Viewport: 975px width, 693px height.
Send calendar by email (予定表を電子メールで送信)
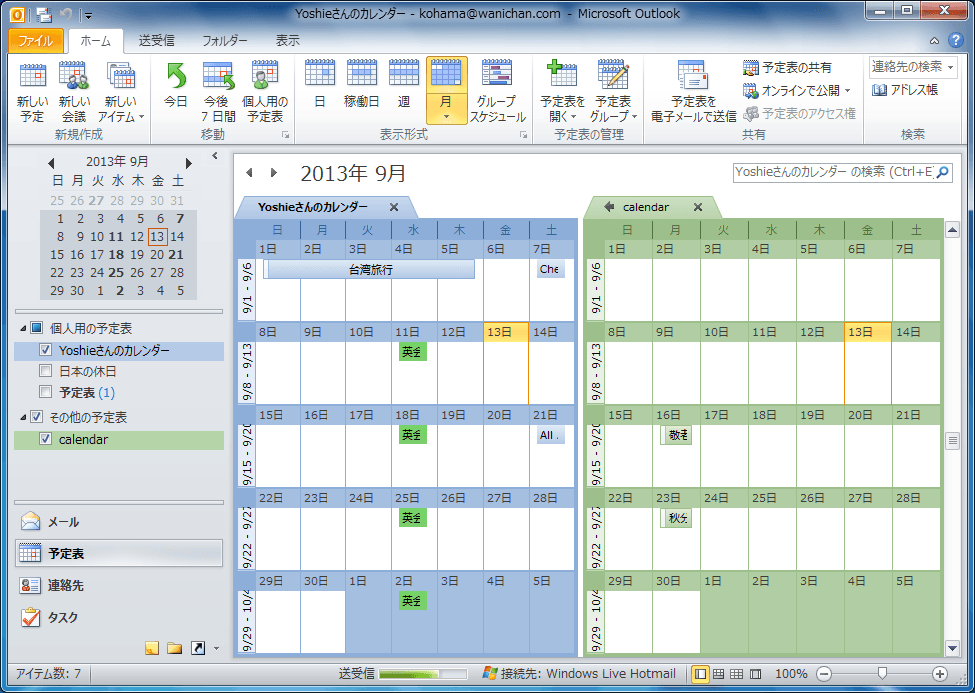click(x=693, y=93)
